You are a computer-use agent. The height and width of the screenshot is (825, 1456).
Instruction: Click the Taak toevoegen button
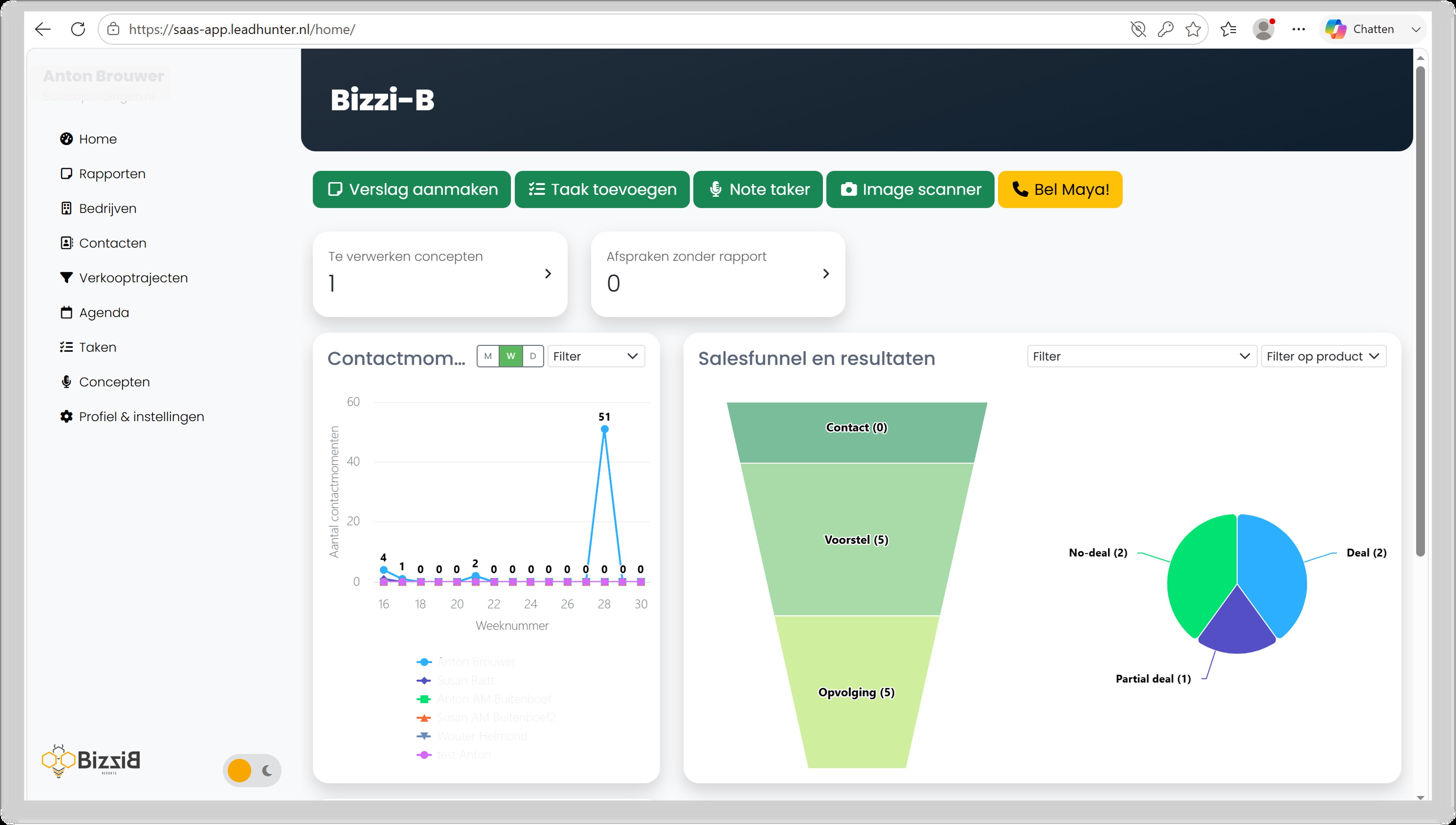(x=602, y=189)
